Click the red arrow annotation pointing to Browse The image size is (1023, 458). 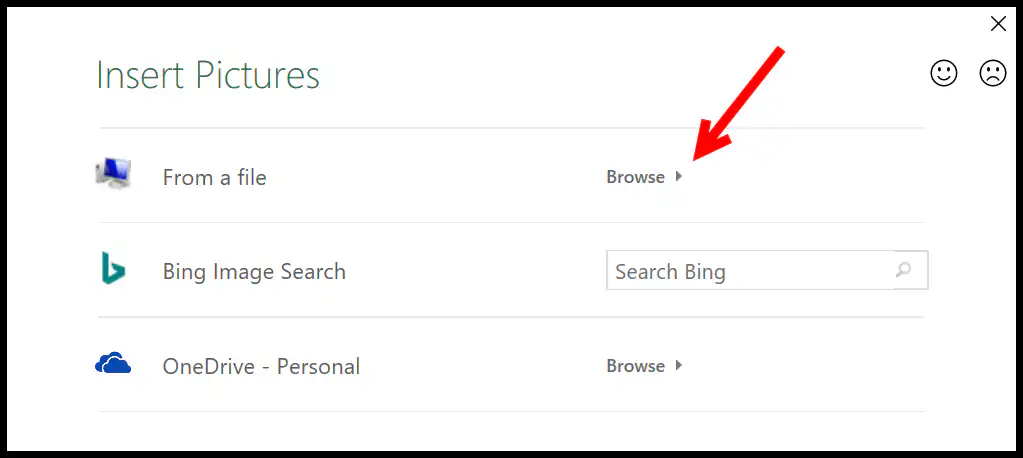(739, 102)
